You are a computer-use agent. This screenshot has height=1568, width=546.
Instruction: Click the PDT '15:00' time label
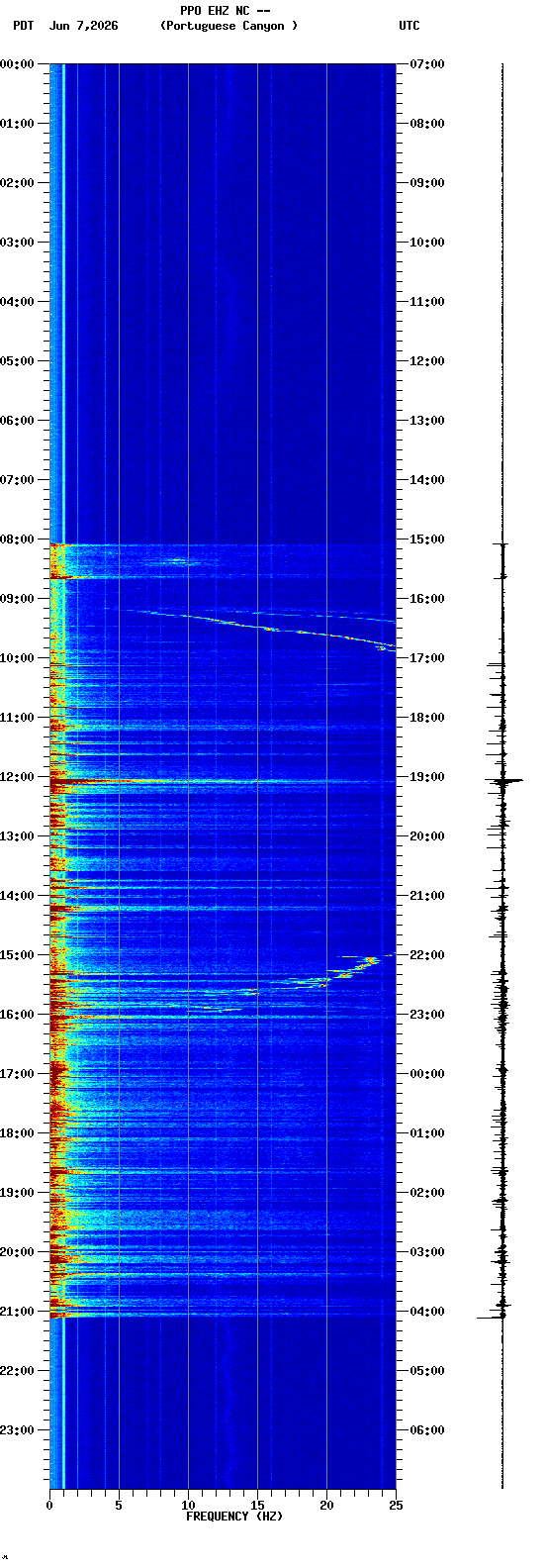pos(17,955)
